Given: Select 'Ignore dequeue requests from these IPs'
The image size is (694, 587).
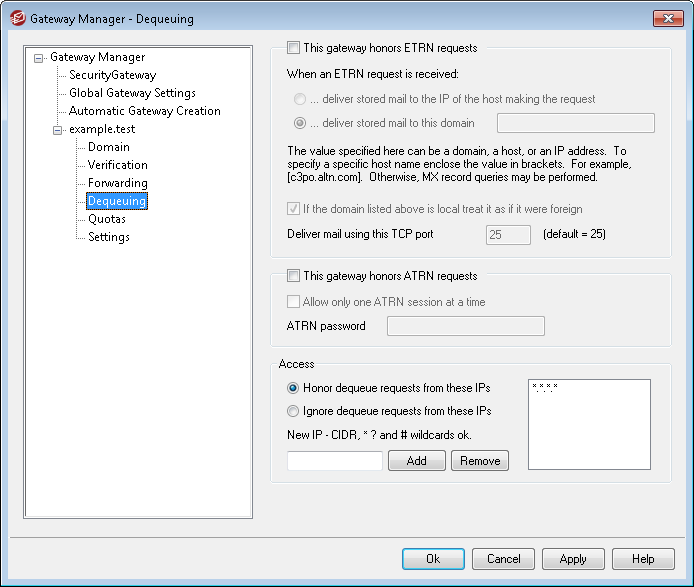Looking at the screenshot, I should [293, 411].
